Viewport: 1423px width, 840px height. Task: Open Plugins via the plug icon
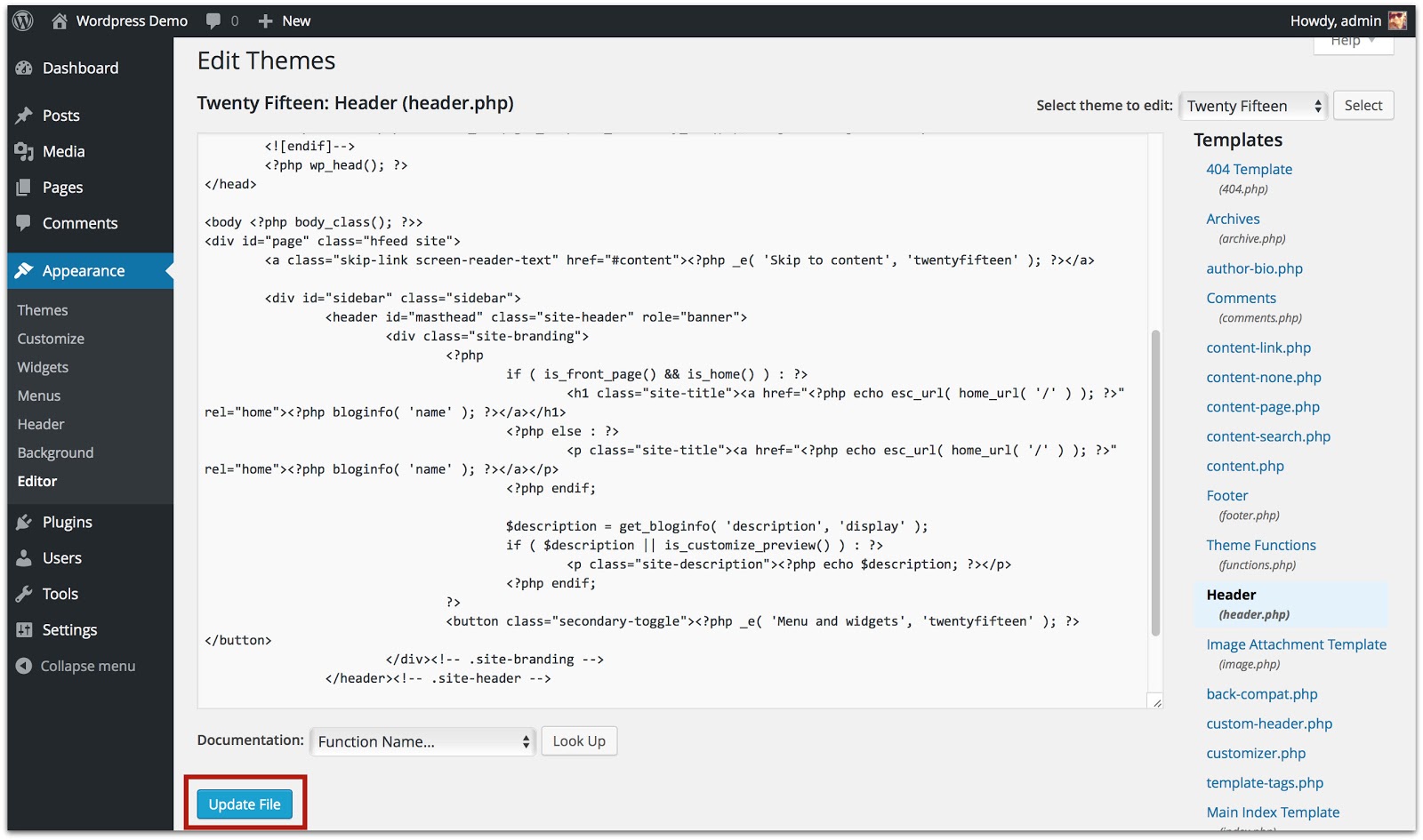coord(24,522)
